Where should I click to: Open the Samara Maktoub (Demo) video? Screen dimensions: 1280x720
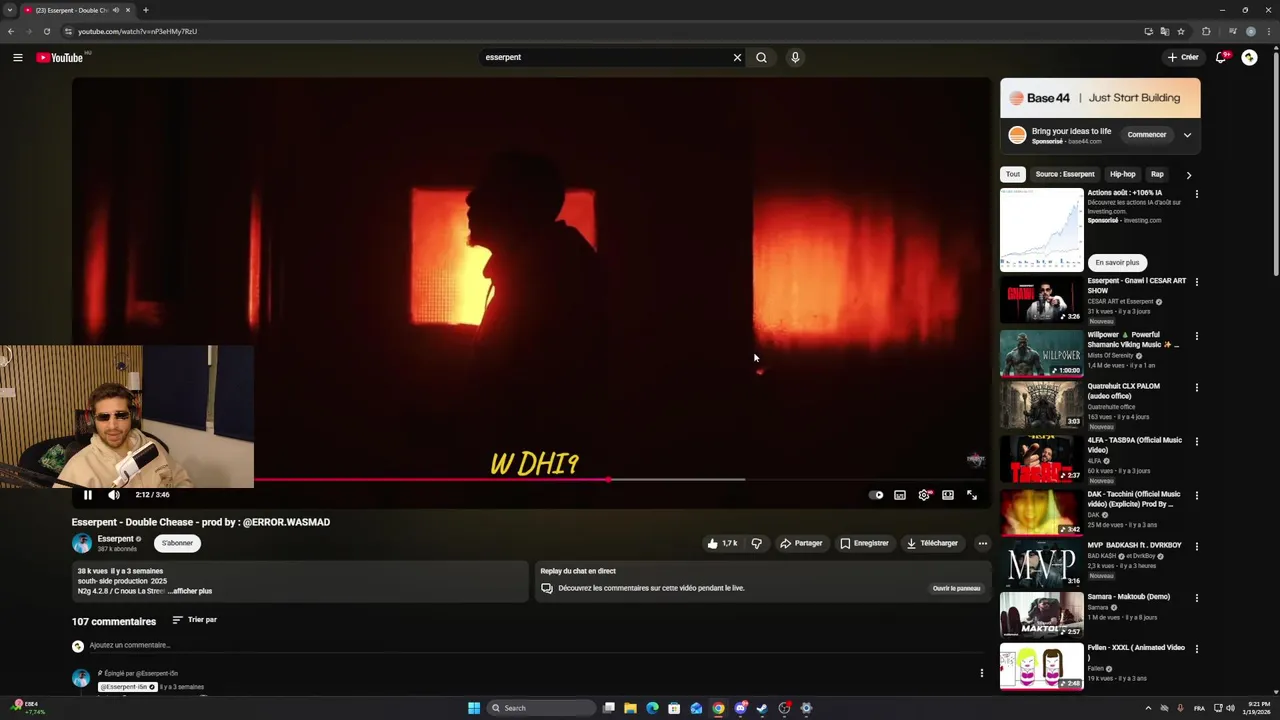coord(1041,615)
